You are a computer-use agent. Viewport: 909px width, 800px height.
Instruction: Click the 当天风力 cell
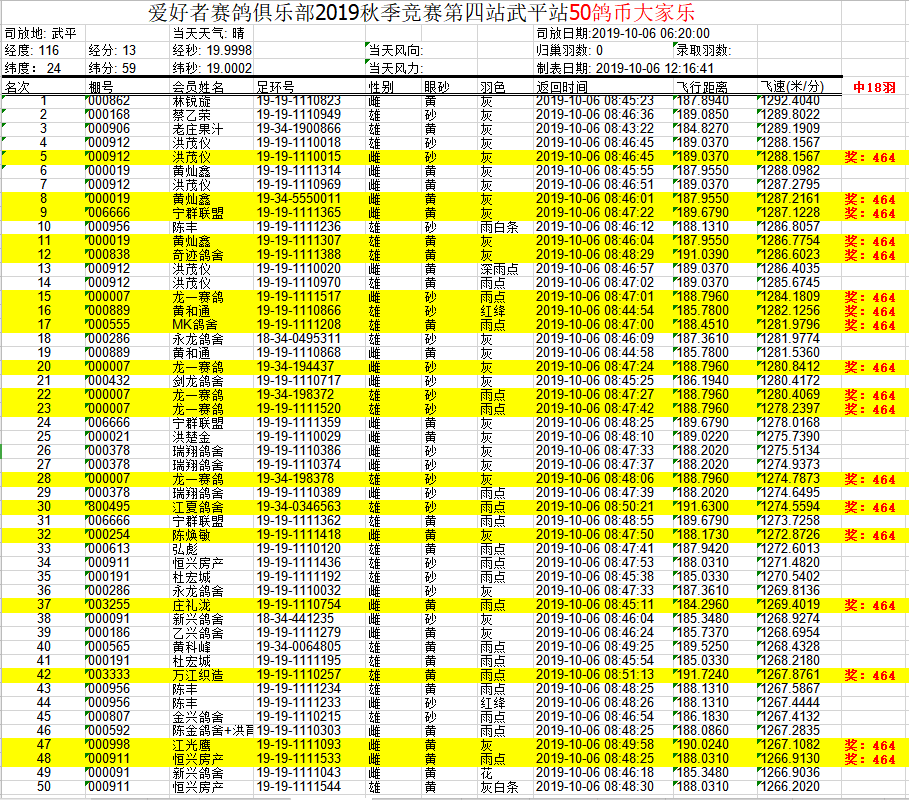[x=396, y=68]
